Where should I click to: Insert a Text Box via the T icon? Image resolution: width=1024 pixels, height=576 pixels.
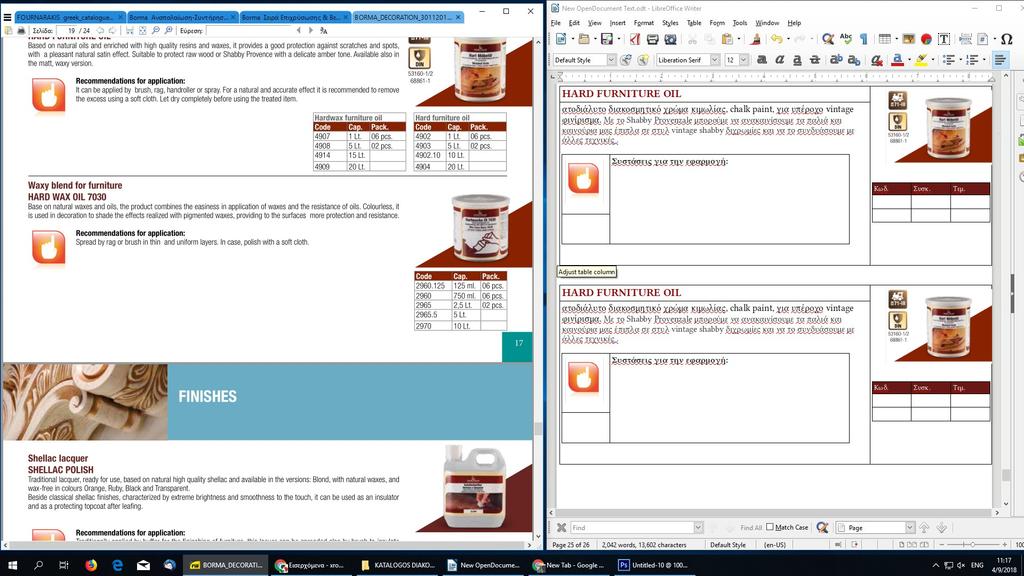tap(944, 40)
